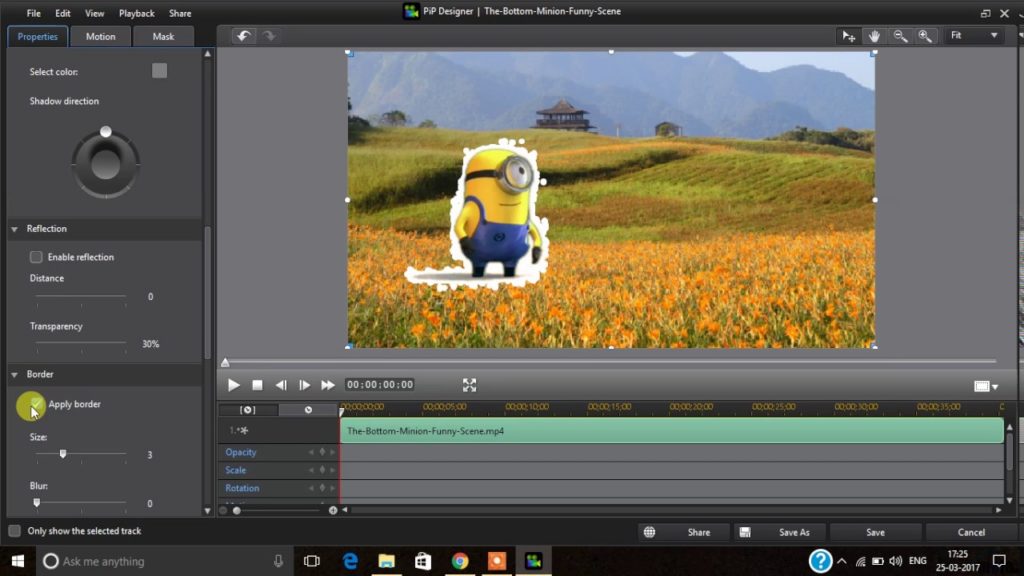
Task: Click the track 1 effect icon
Action: (244, 430)
